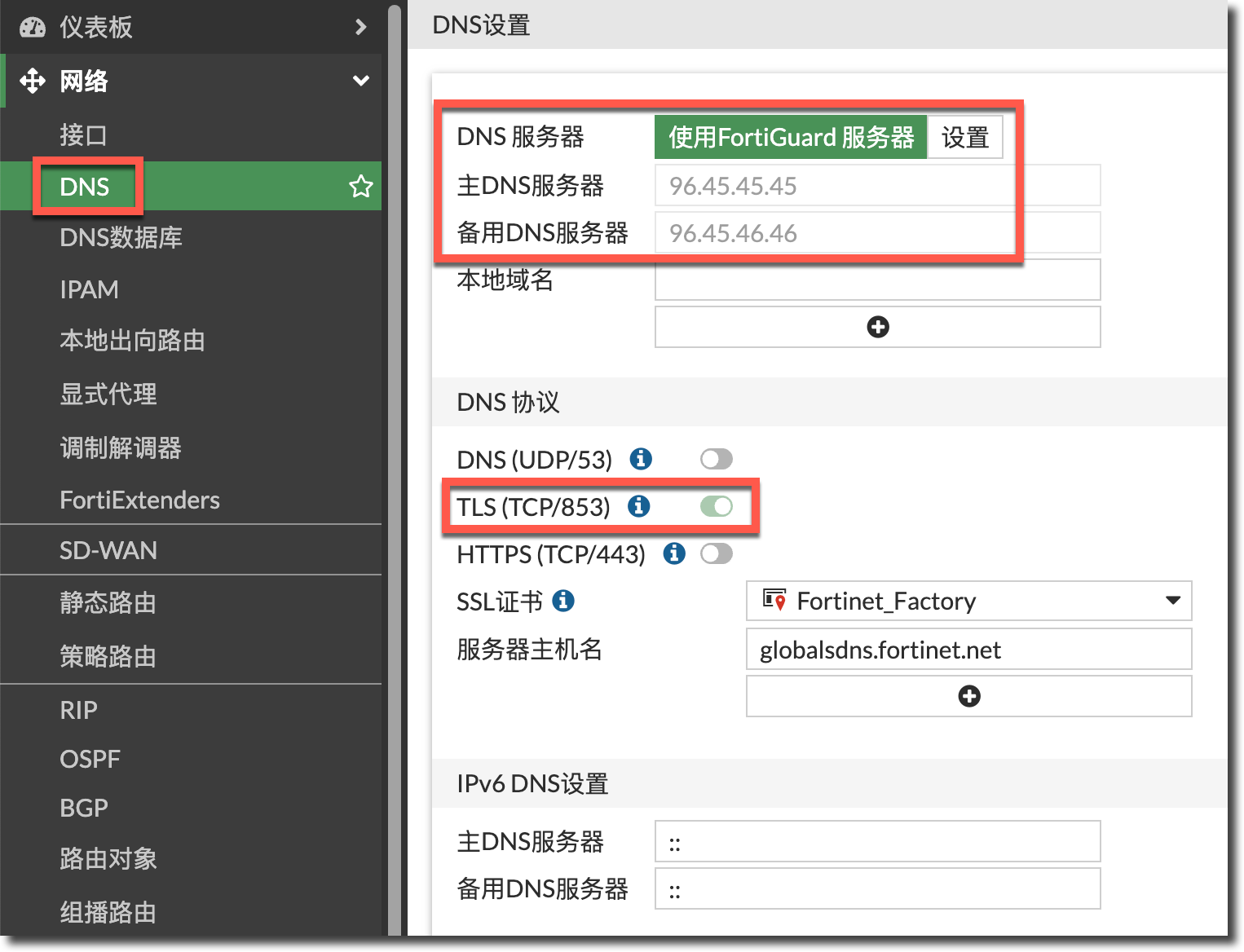Click the IPv6 主DNS服务器 field
This screenshot has width=1244, height=952.
tap(878, 841)
